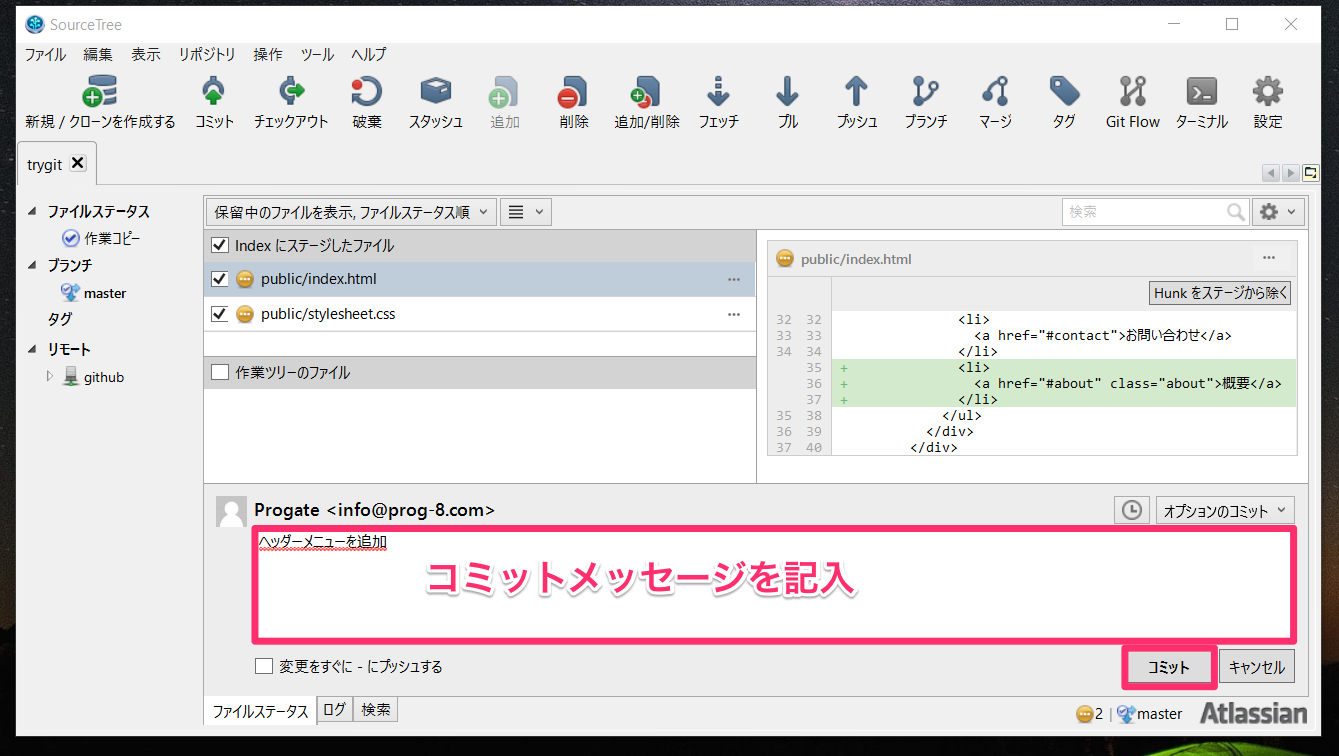The width and height of the screenshot is (1339, 756).
Task: Click the 検索 search input field
Action: [1150, 211]
